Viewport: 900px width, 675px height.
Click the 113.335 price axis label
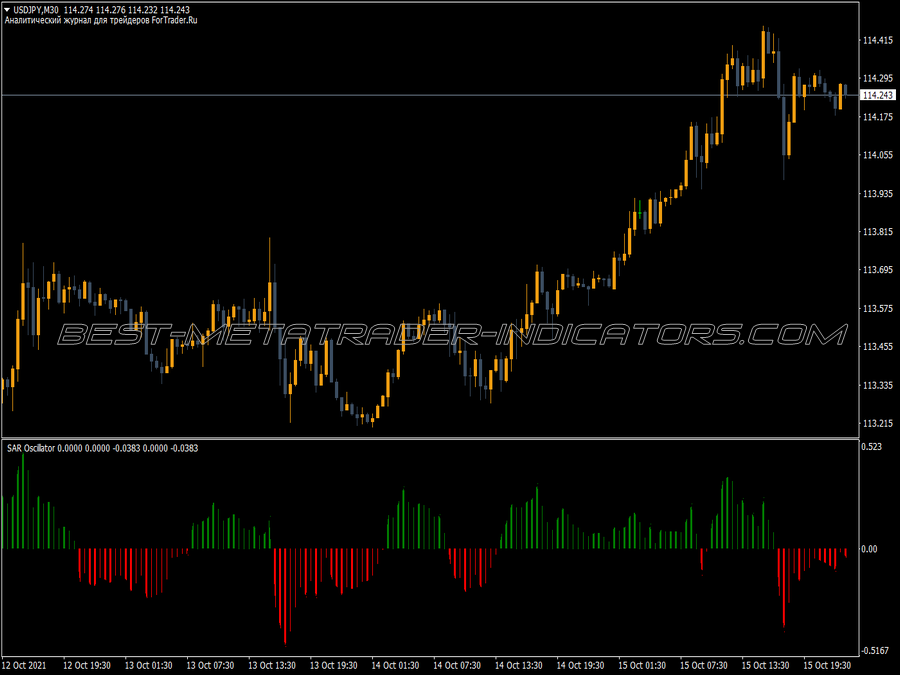coord(878,386)
